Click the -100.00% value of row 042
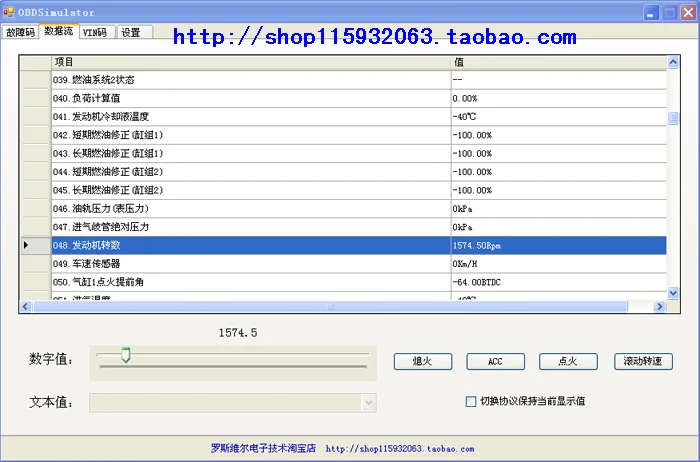This screenshot has height=462, width=700. [x=559, y=135]
